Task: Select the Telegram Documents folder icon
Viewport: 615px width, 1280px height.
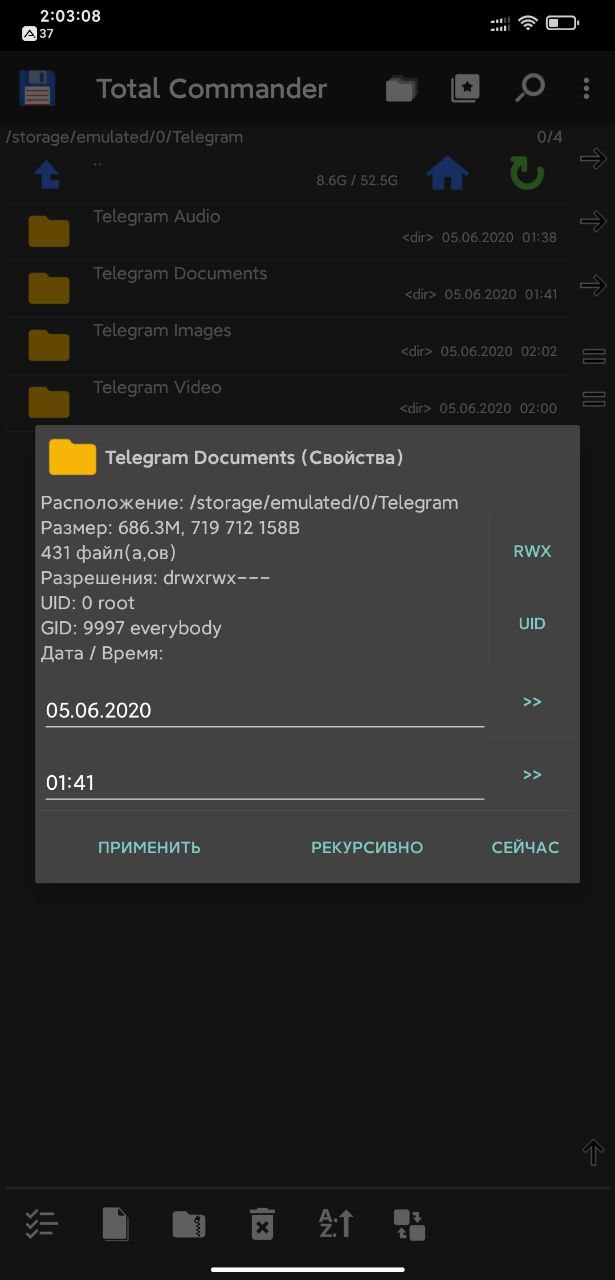Action: pos(49,288)
